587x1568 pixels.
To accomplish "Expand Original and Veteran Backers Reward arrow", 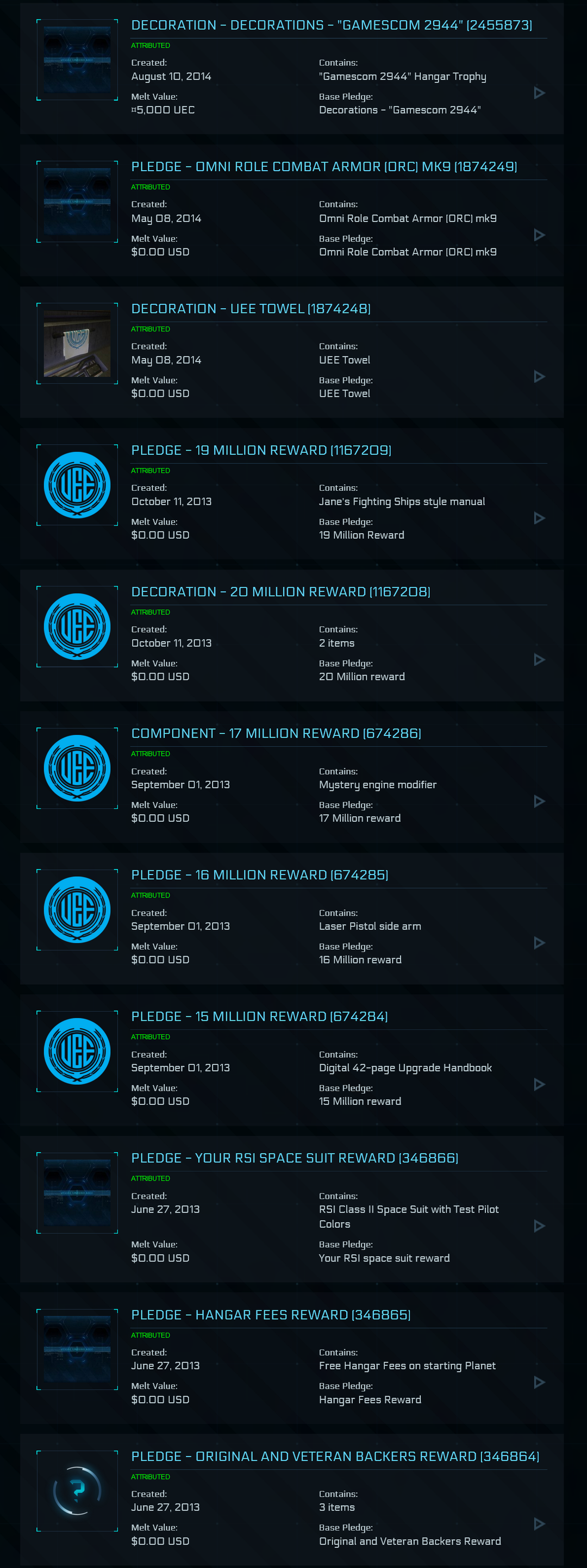I will tap(539, 1523).
